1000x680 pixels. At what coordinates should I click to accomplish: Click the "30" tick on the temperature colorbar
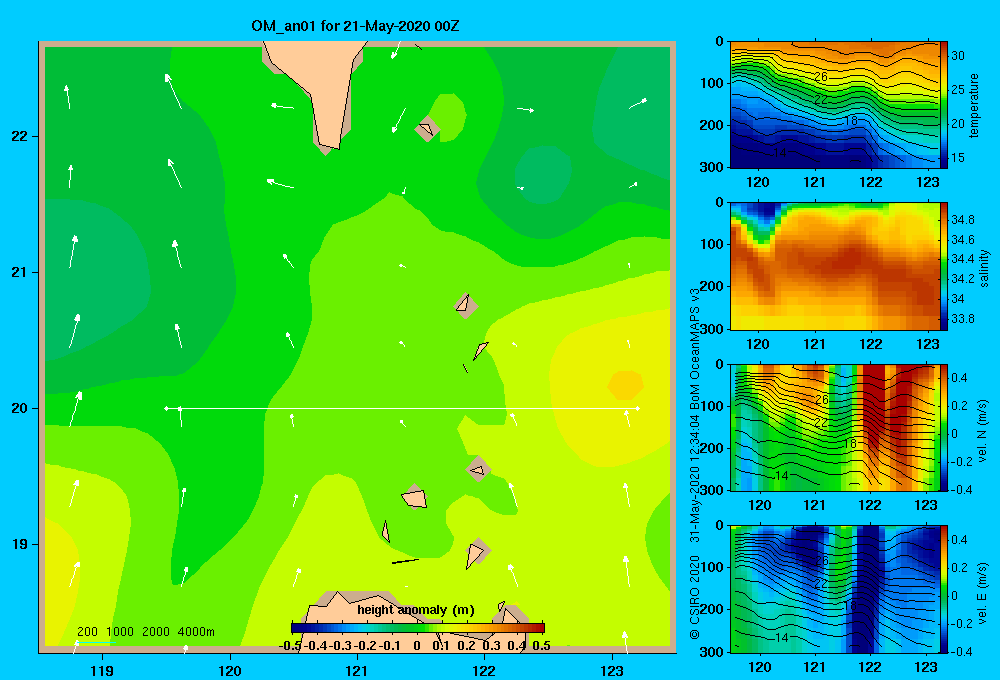(x=958, y=55)
